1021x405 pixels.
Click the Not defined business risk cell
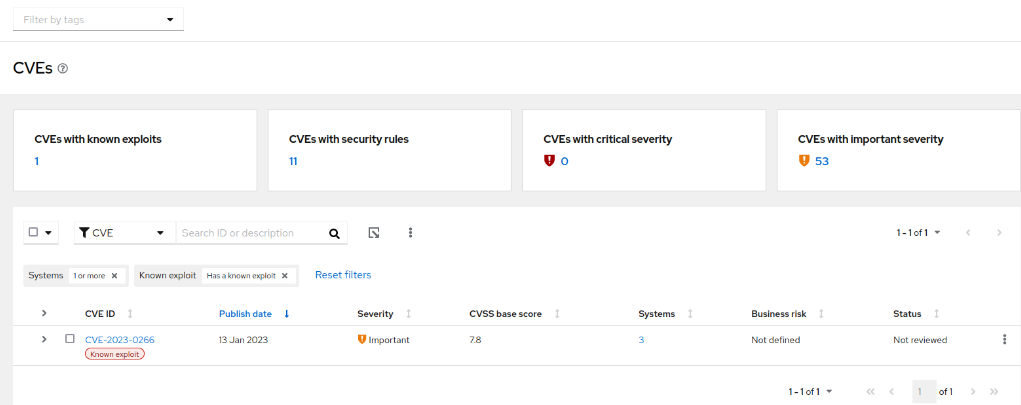click(776, 340)
